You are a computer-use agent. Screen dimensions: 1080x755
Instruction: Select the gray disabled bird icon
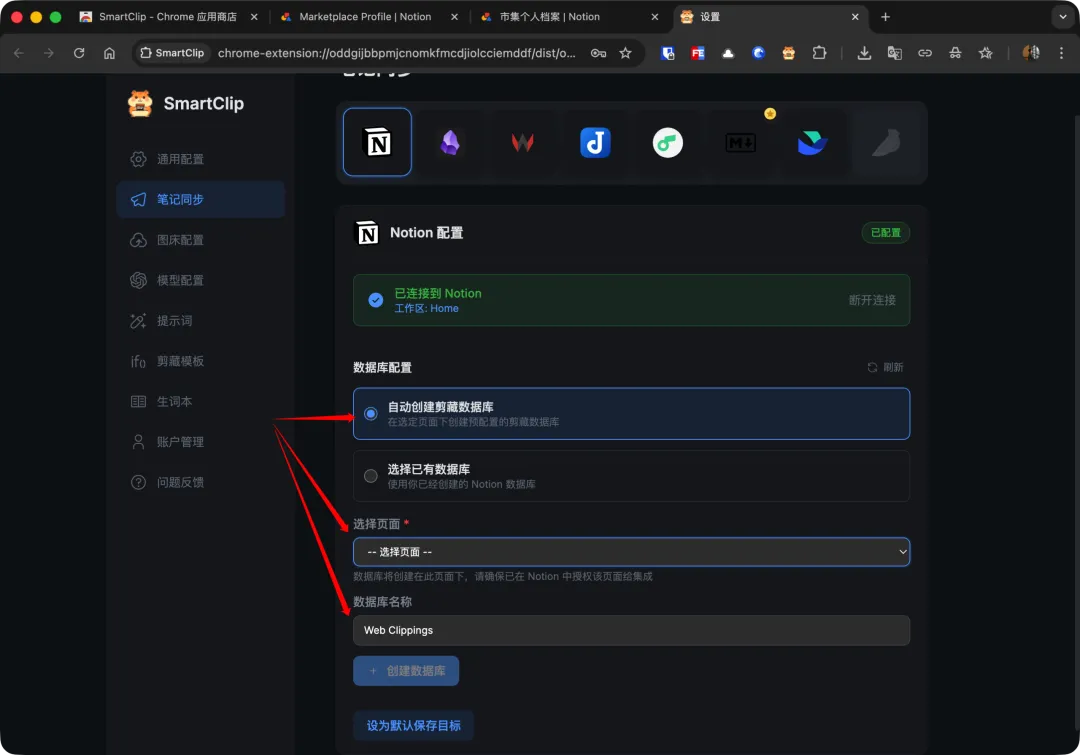[x=886, y=143]
